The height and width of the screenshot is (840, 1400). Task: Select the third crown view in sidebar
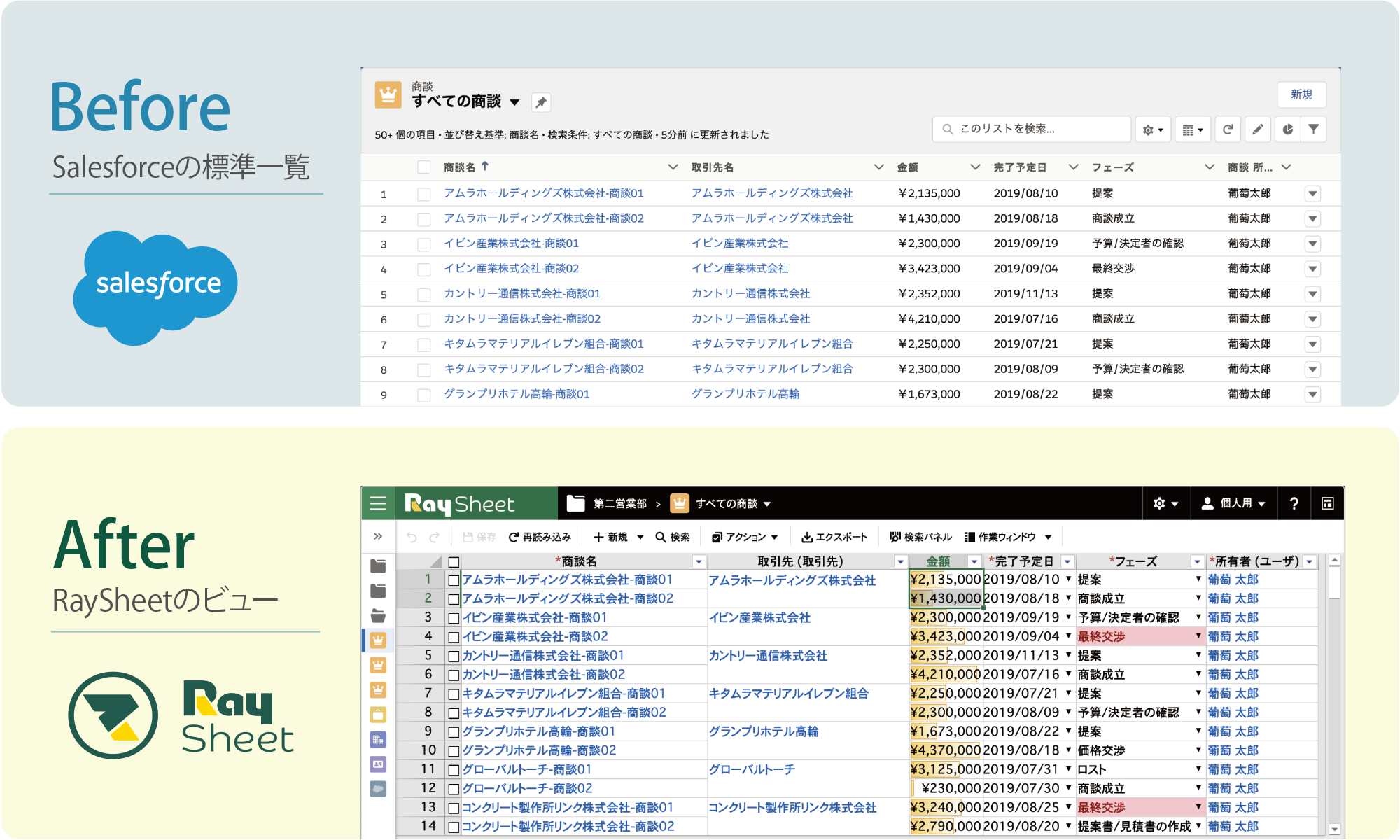pos(378,689)
